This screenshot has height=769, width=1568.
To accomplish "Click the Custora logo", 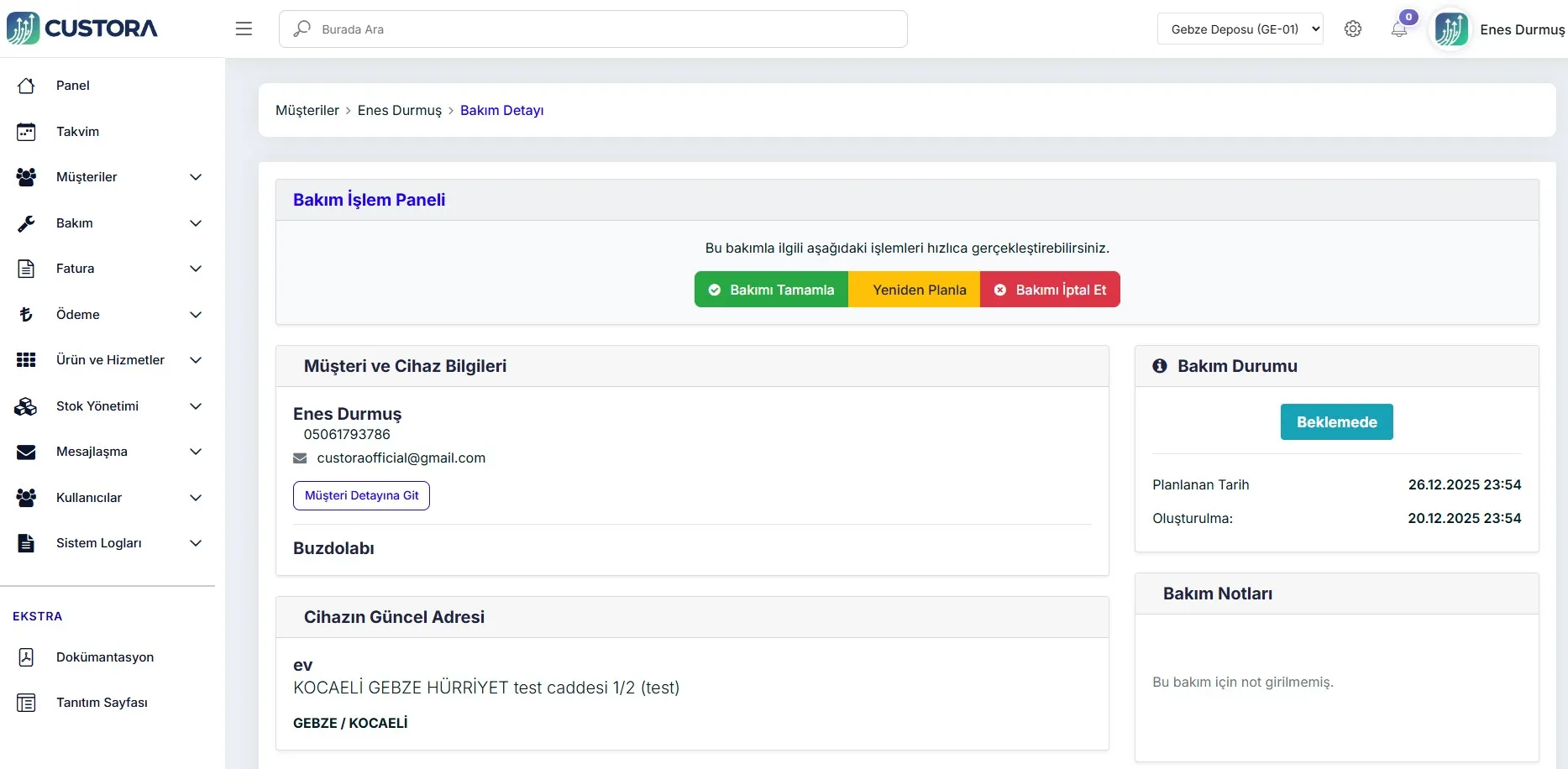I will (82, 29).
